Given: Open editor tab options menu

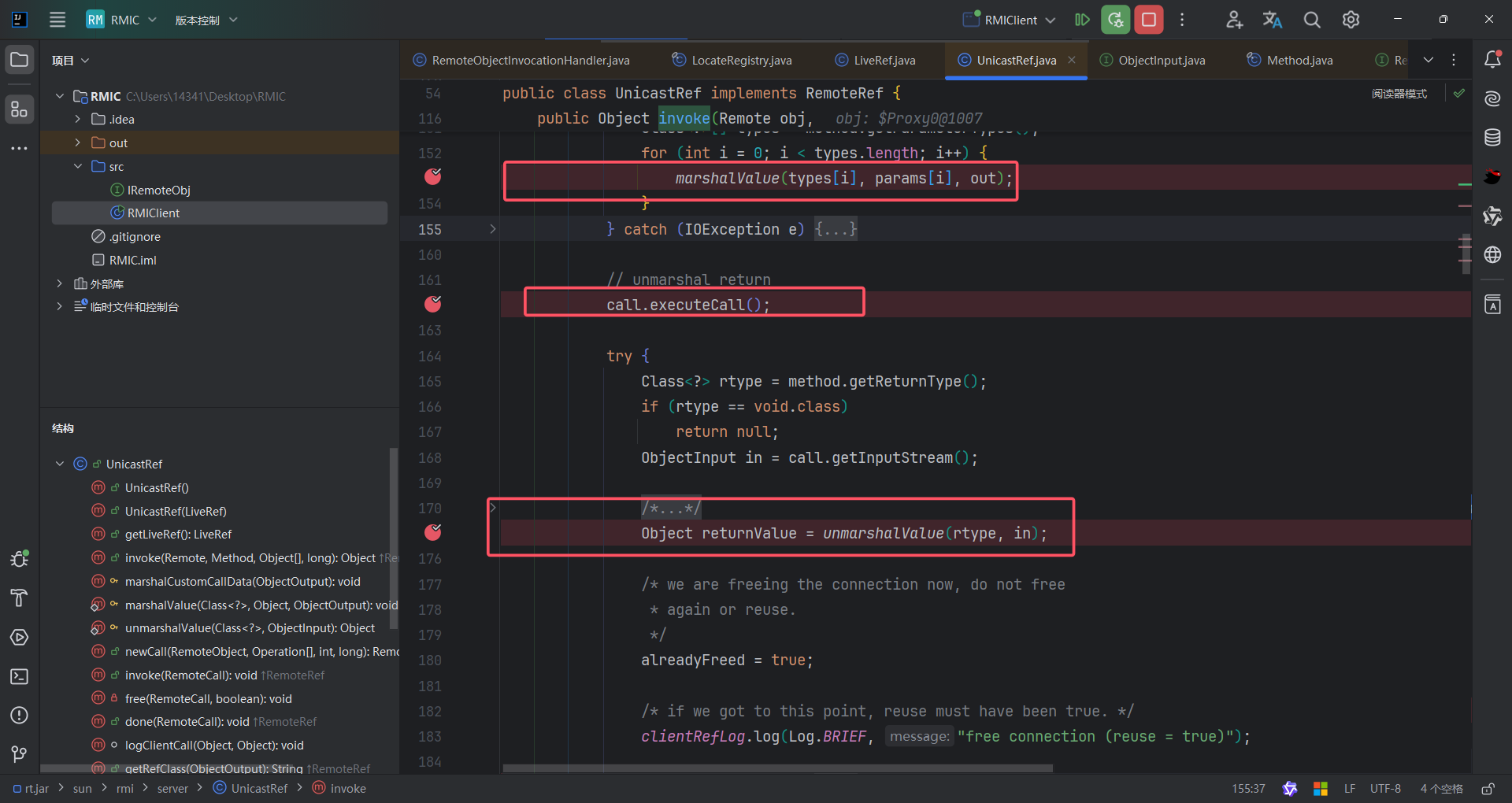Looking at the screenshot, I should pyautogui.click(x=1454, y=60).
